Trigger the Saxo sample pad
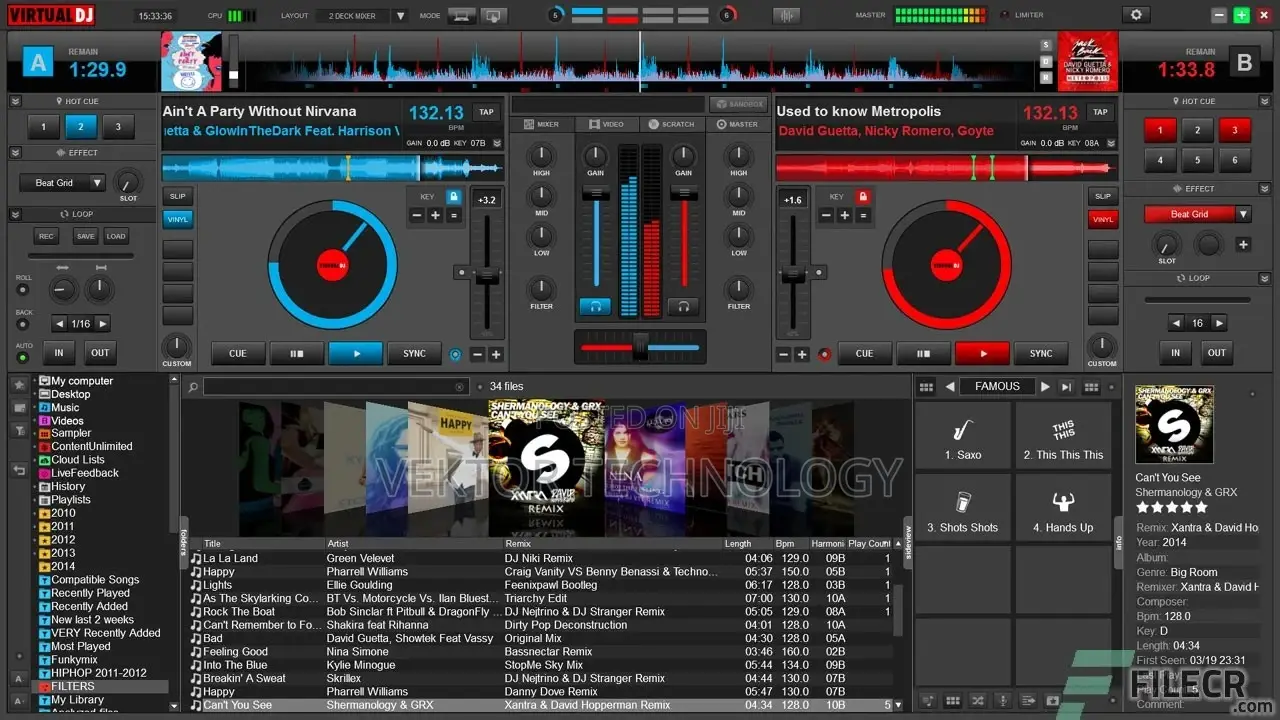Screen dimensions: 1280x720 tap(963, 437)
